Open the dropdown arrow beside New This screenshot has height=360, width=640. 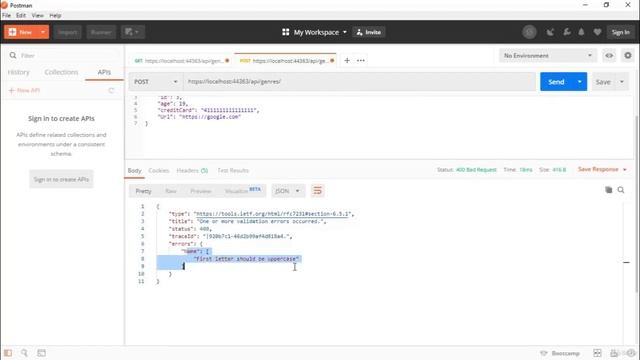coord(43,32)
